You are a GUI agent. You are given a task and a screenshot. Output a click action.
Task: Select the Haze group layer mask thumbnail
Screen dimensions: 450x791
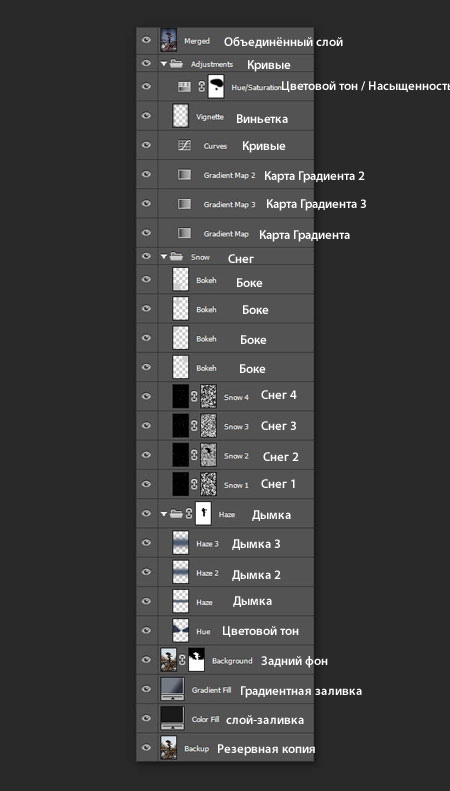click(203, 514)
